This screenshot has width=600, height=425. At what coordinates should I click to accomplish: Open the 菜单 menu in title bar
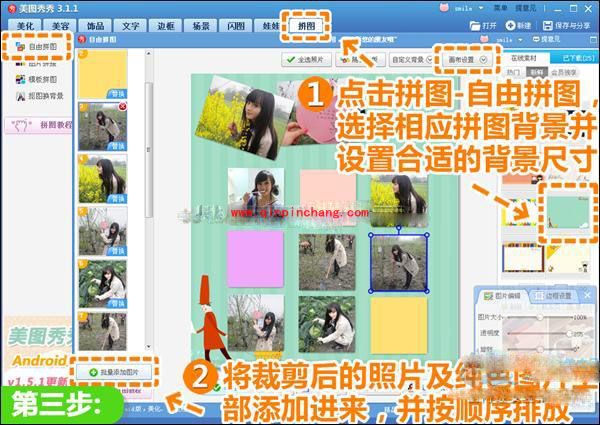(x=500, y=8)
